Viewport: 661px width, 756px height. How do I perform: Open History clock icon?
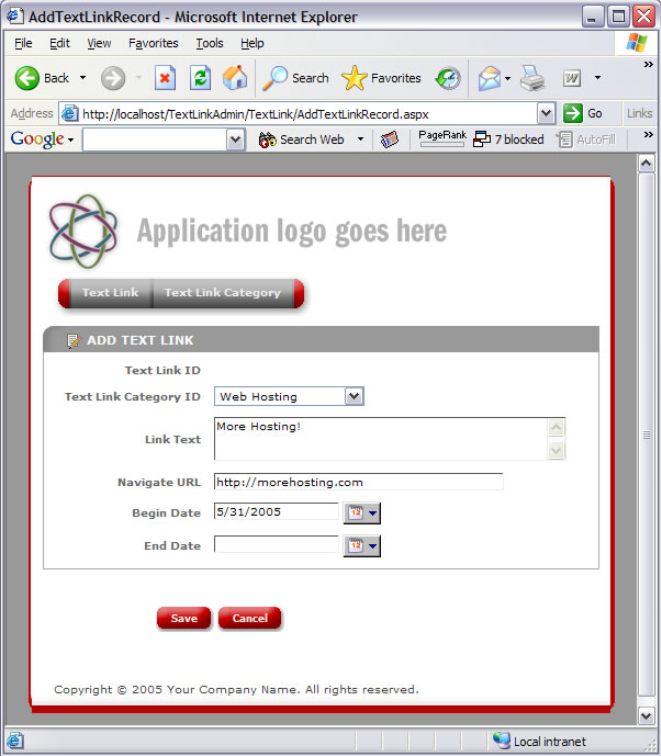[448, 78]
